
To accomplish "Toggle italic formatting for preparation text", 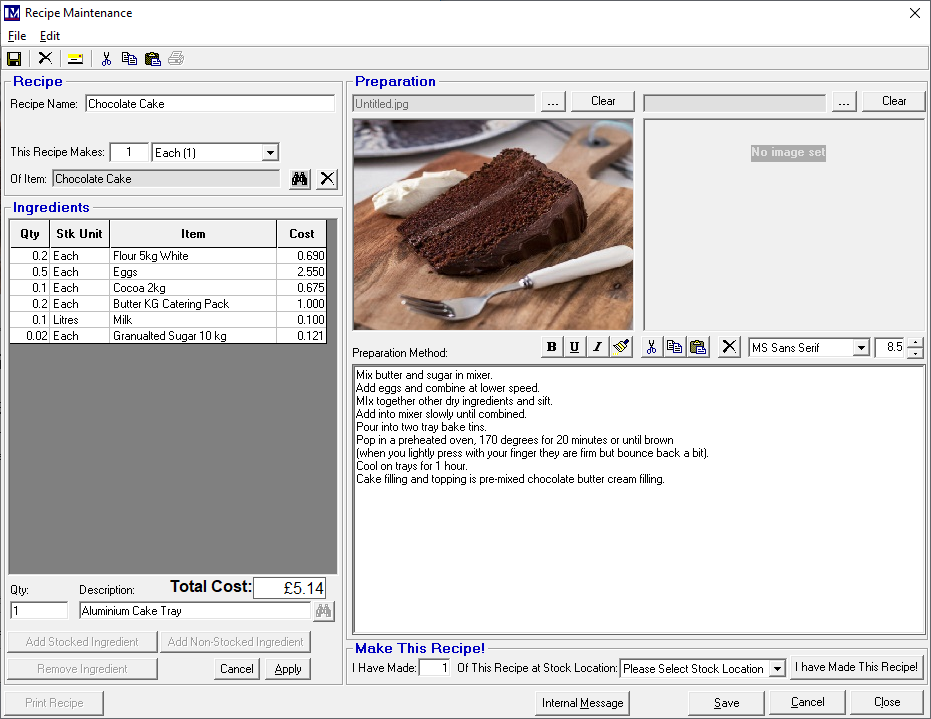I will pos(597,347).
